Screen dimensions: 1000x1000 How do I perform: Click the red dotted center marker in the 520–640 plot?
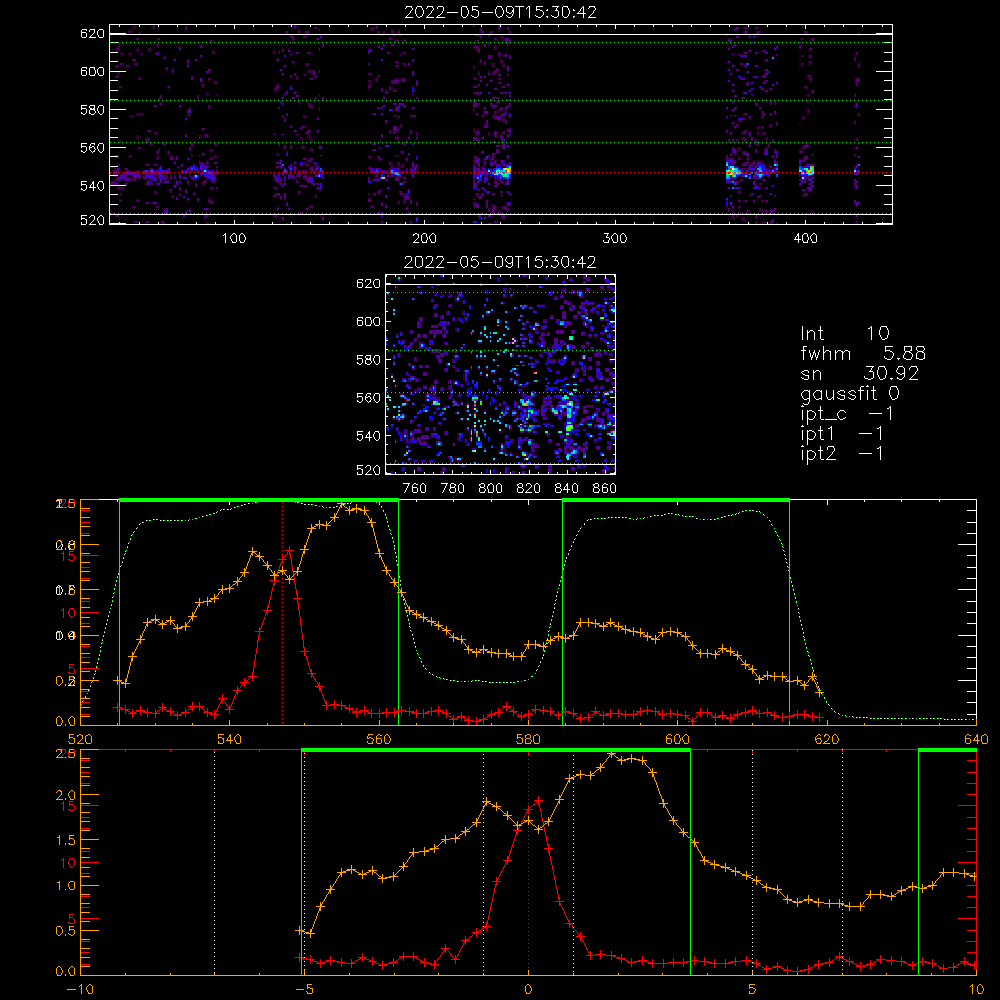click(x=283, y=612)
